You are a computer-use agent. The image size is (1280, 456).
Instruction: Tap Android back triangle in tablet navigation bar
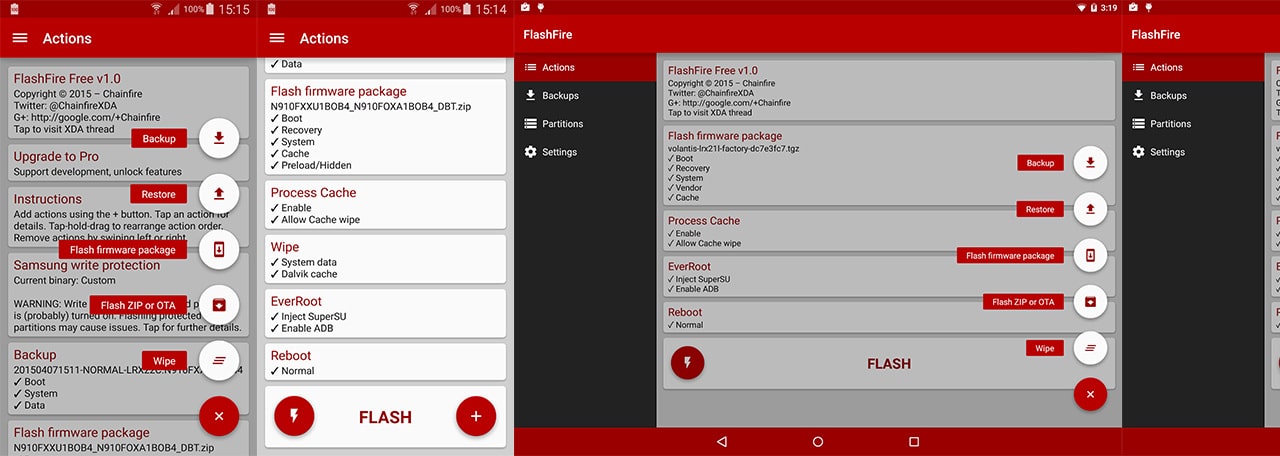tap(722, 441)
